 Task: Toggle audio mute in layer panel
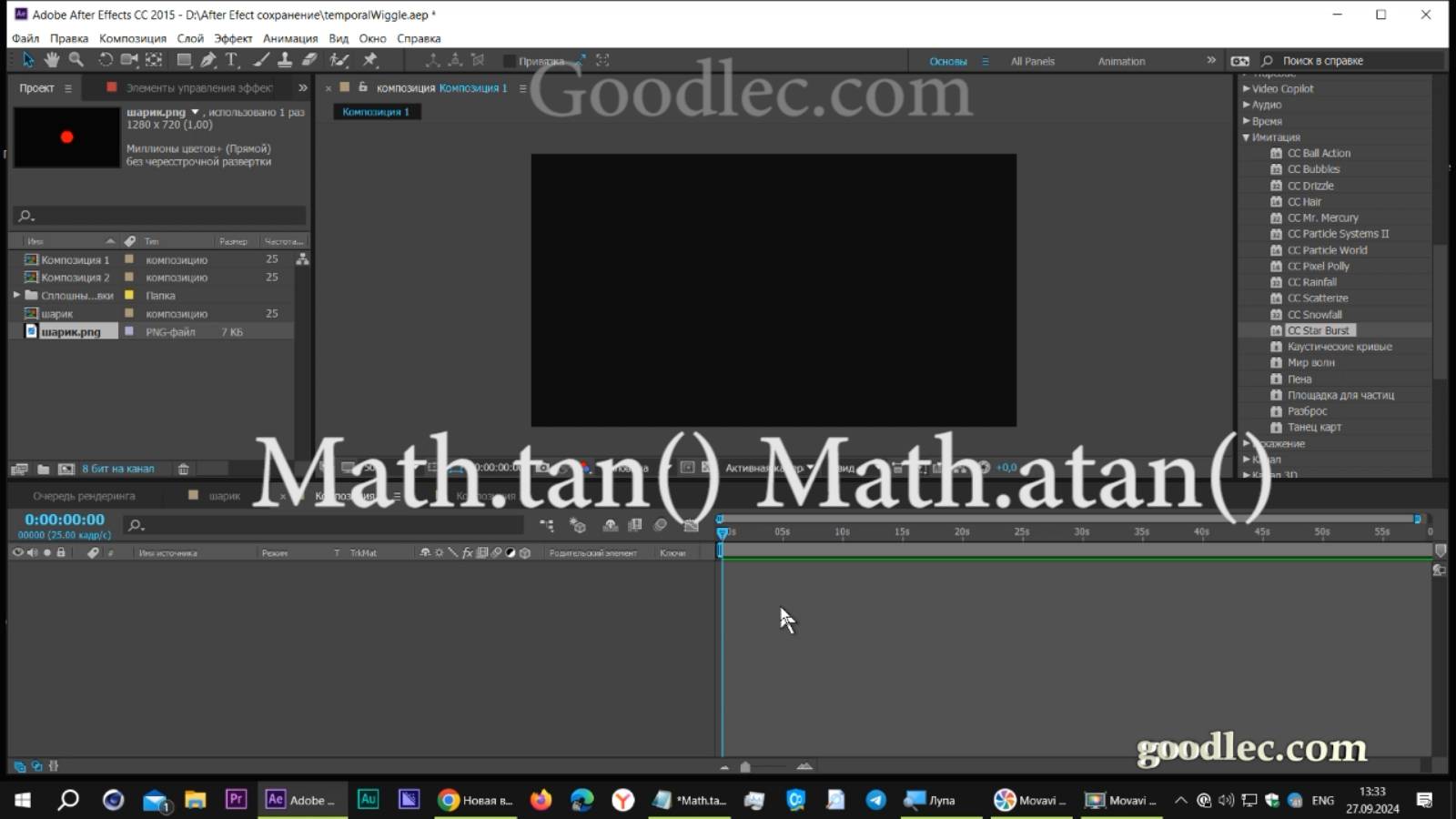(x=34, y=552)
